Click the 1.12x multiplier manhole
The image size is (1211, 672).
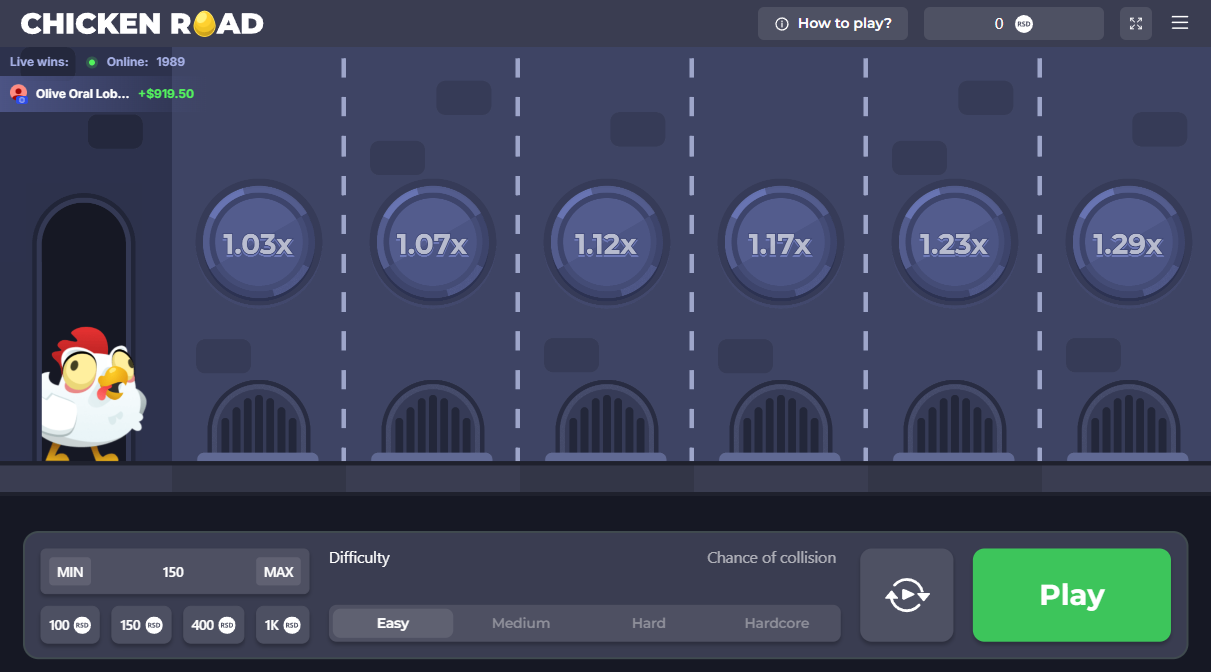pos(606,243)
